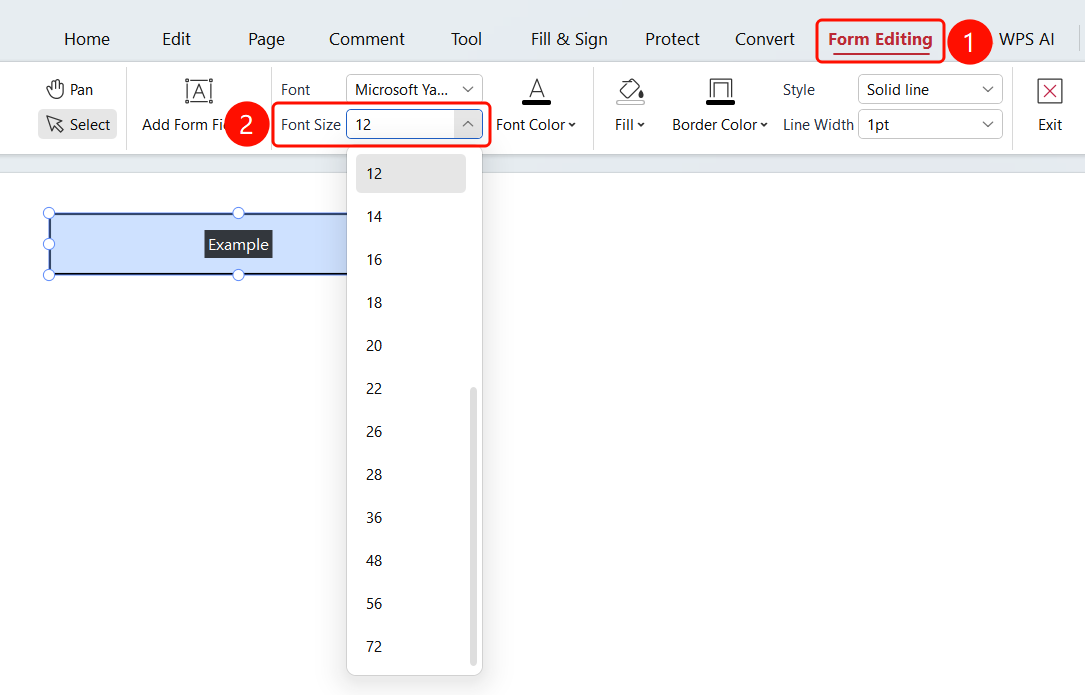The width and height of the screenshot is (1085, 695).
Task: Select font size 72 option
Action: [411, 646]
